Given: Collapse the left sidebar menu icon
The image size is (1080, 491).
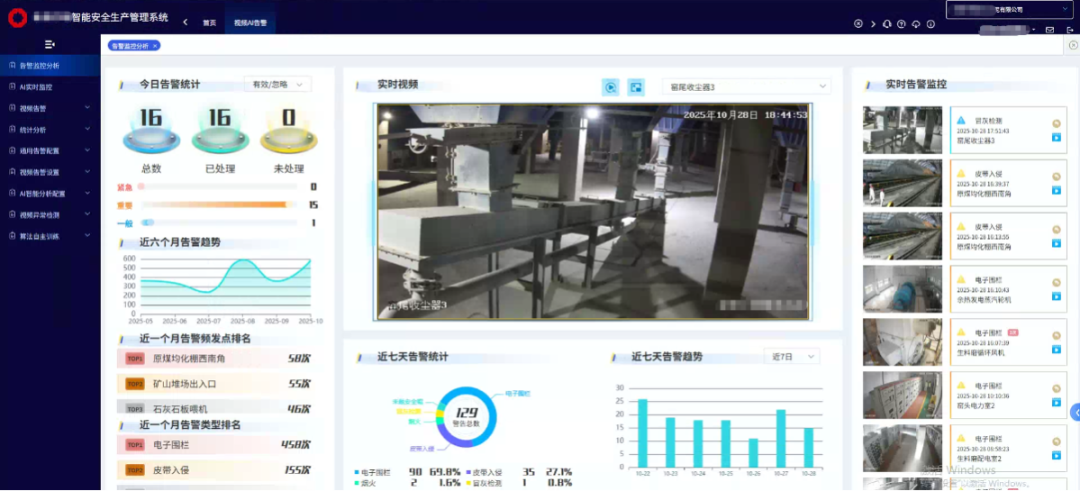Looking at the screenshot, I should coord(50,44).
